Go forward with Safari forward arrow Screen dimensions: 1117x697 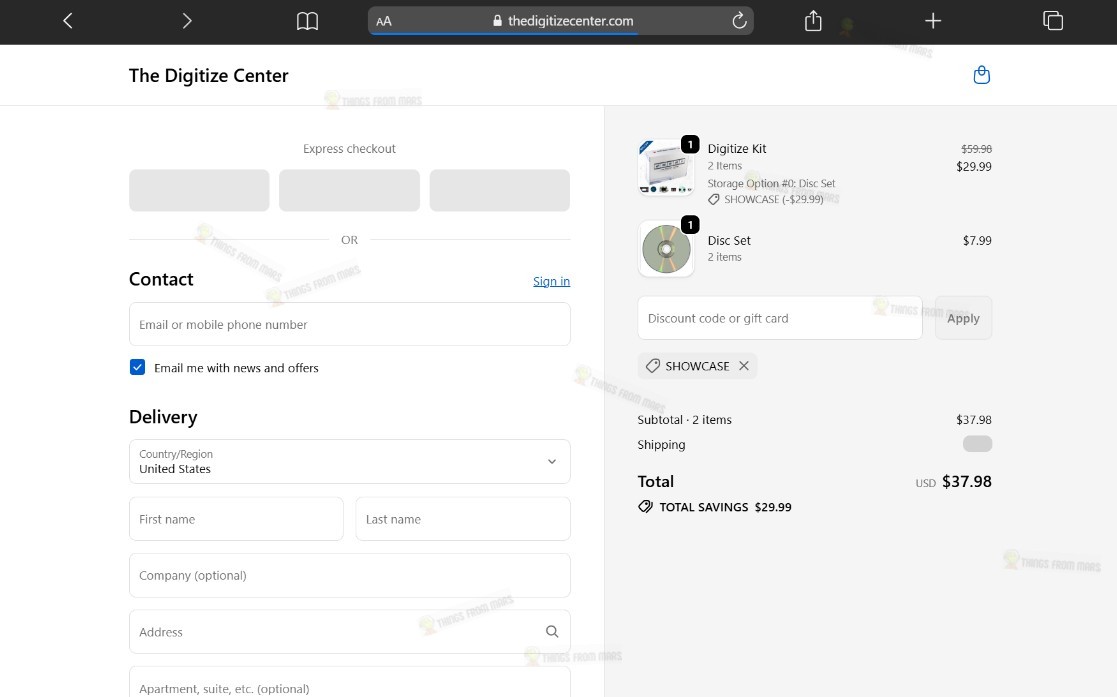tap(187, 21)
